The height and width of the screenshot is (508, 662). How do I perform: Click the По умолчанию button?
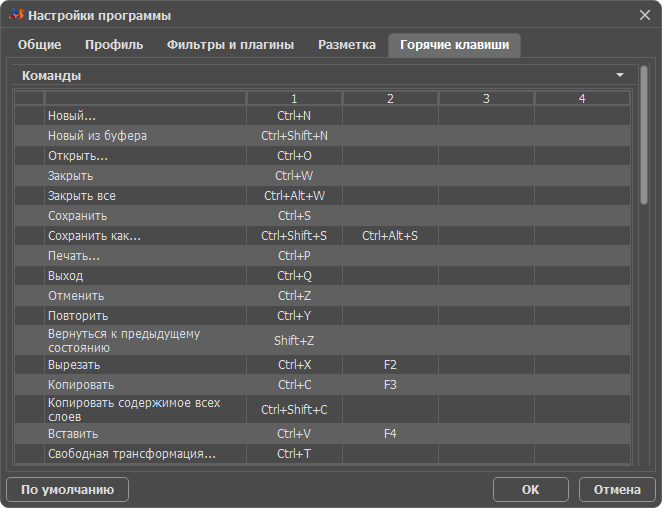(68, 489)
